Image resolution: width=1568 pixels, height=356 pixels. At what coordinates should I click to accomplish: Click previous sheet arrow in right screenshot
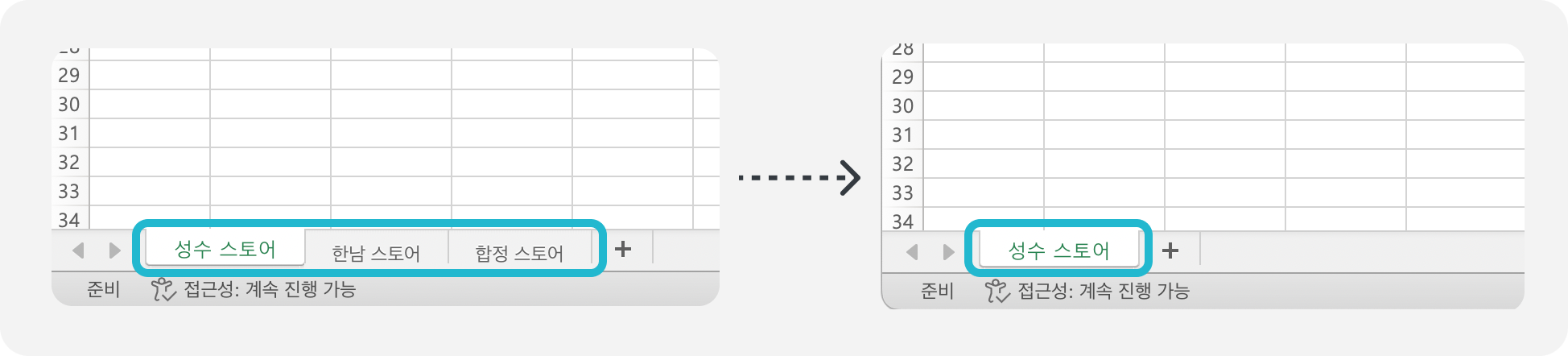click(912, 252)
